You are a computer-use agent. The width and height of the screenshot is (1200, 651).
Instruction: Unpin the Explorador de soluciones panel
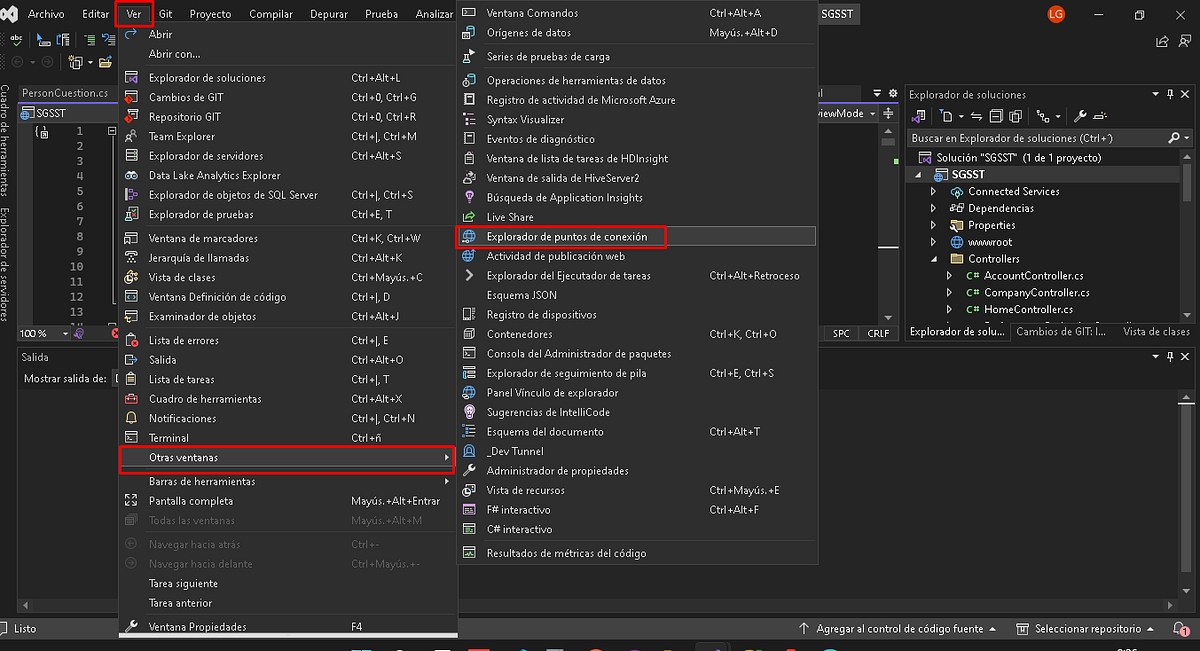click(1170, 94)
